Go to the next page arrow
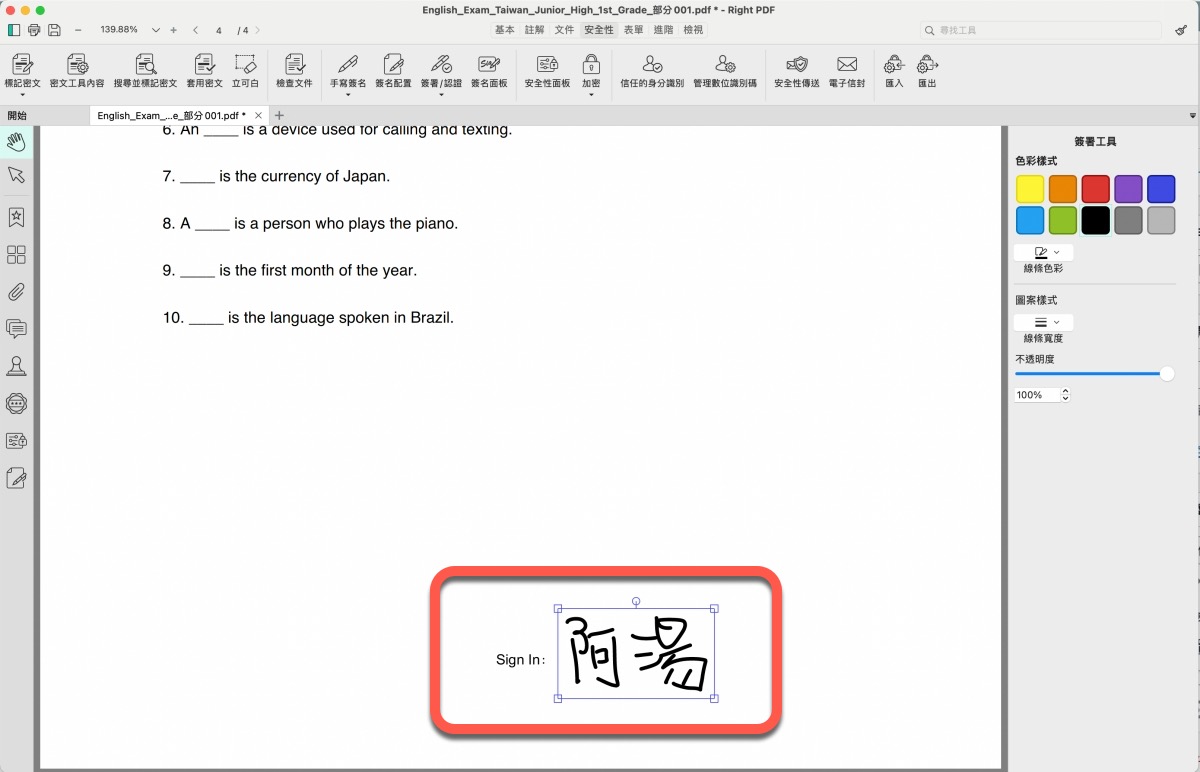This screenshot has height=772, width=1200. 257,30
